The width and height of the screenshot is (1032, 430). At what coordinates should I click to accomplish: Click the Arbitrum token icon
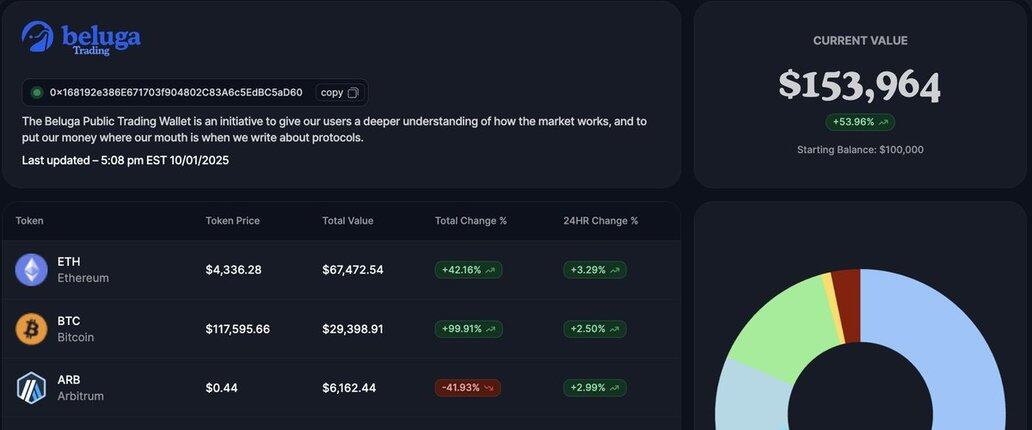click(x=32, y=387)
